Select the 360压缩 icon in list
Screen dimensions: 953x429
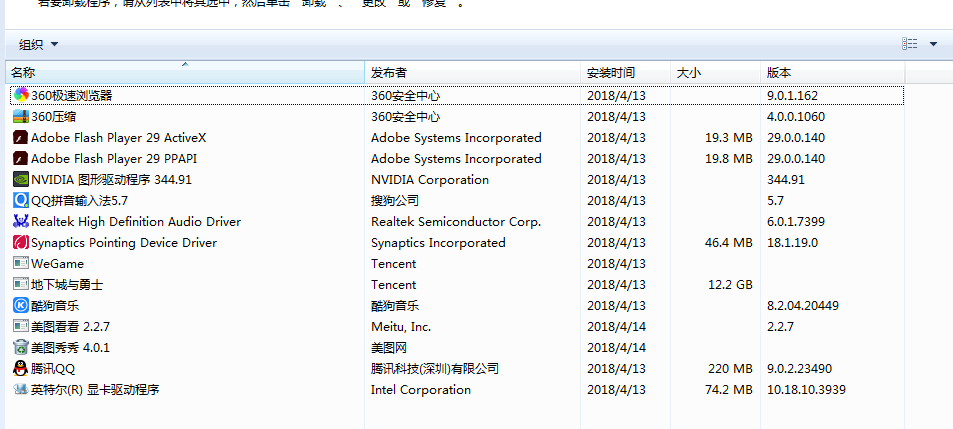pyautogui.click(x=21, y=117)
